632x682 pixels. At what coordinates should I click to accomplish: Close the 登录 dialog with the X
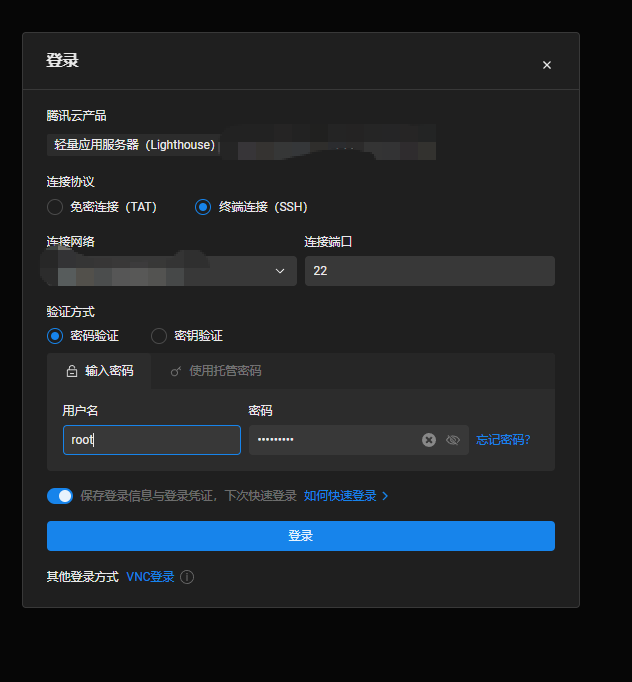[x=547, y=65]
